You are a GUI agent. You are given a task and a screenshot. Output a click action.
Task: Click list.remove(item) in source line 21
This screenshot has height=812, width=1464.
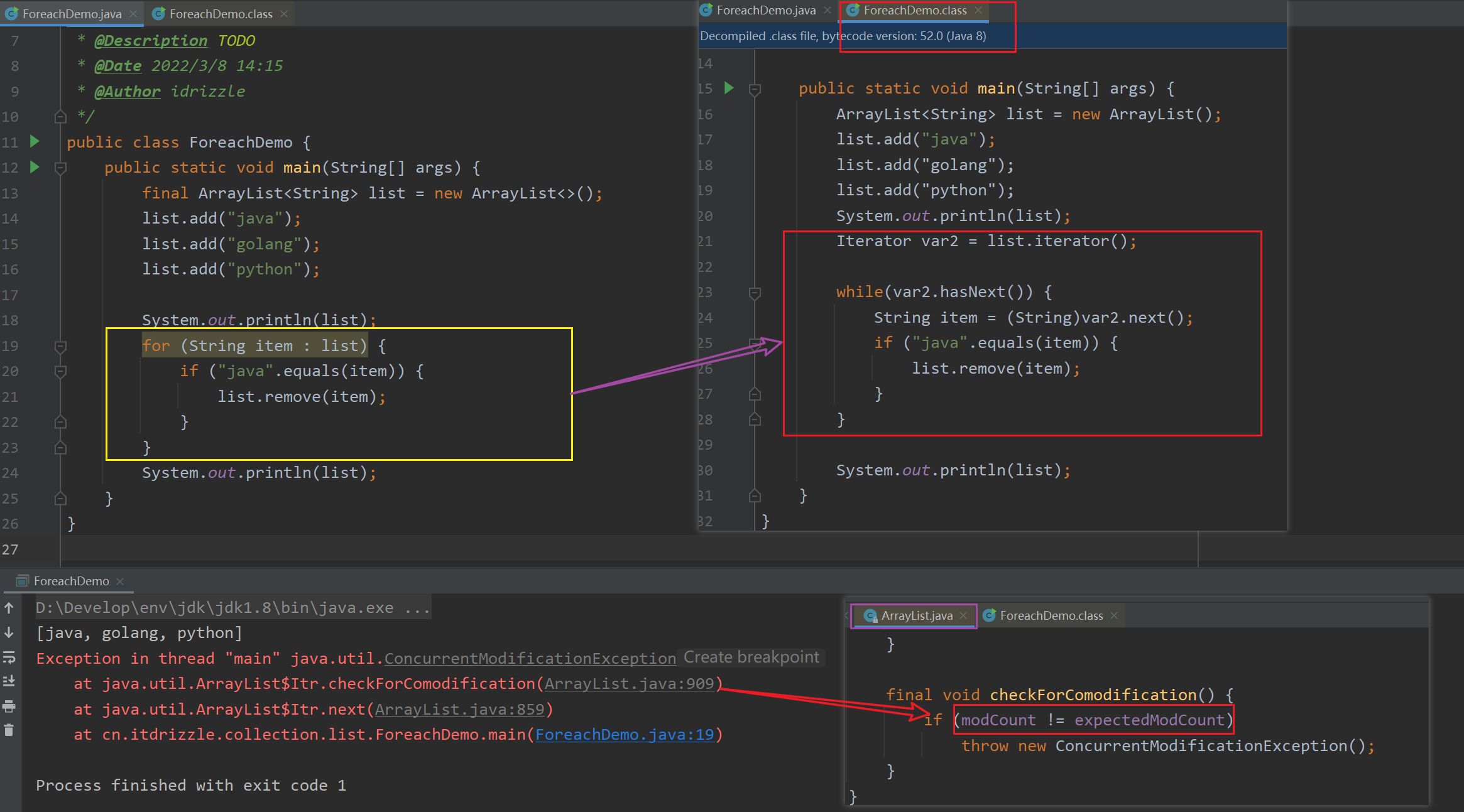302,397
